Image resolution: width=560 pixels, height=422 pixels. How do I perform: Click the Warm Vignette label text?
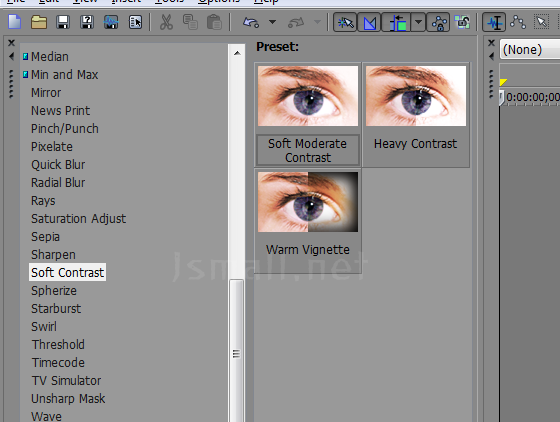click(308, 250)
